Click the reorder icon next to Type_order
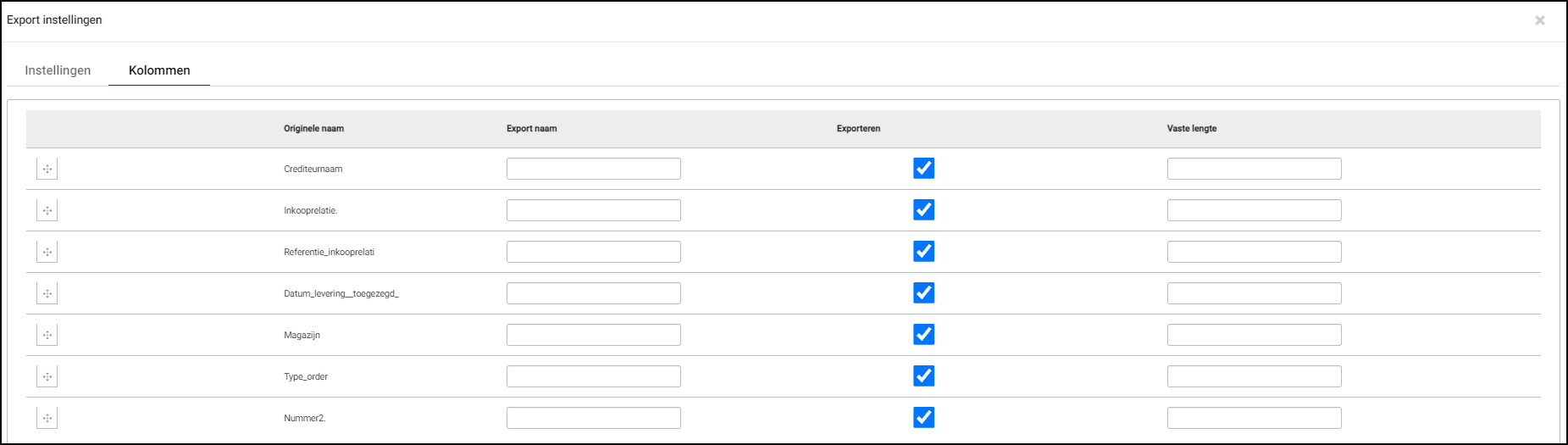 click(47, 376)
